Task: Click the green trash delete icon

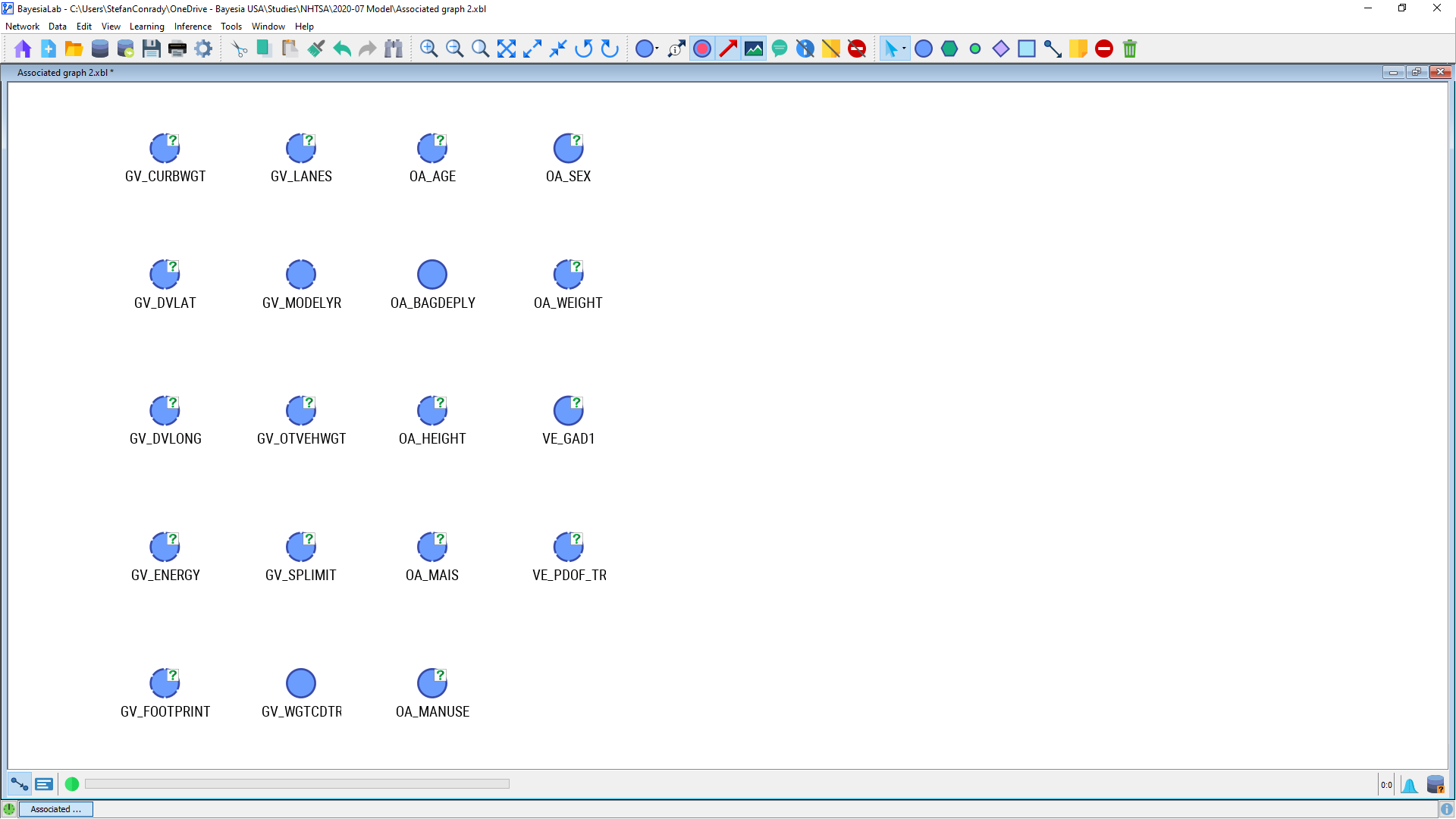Action: point(1129,49)
